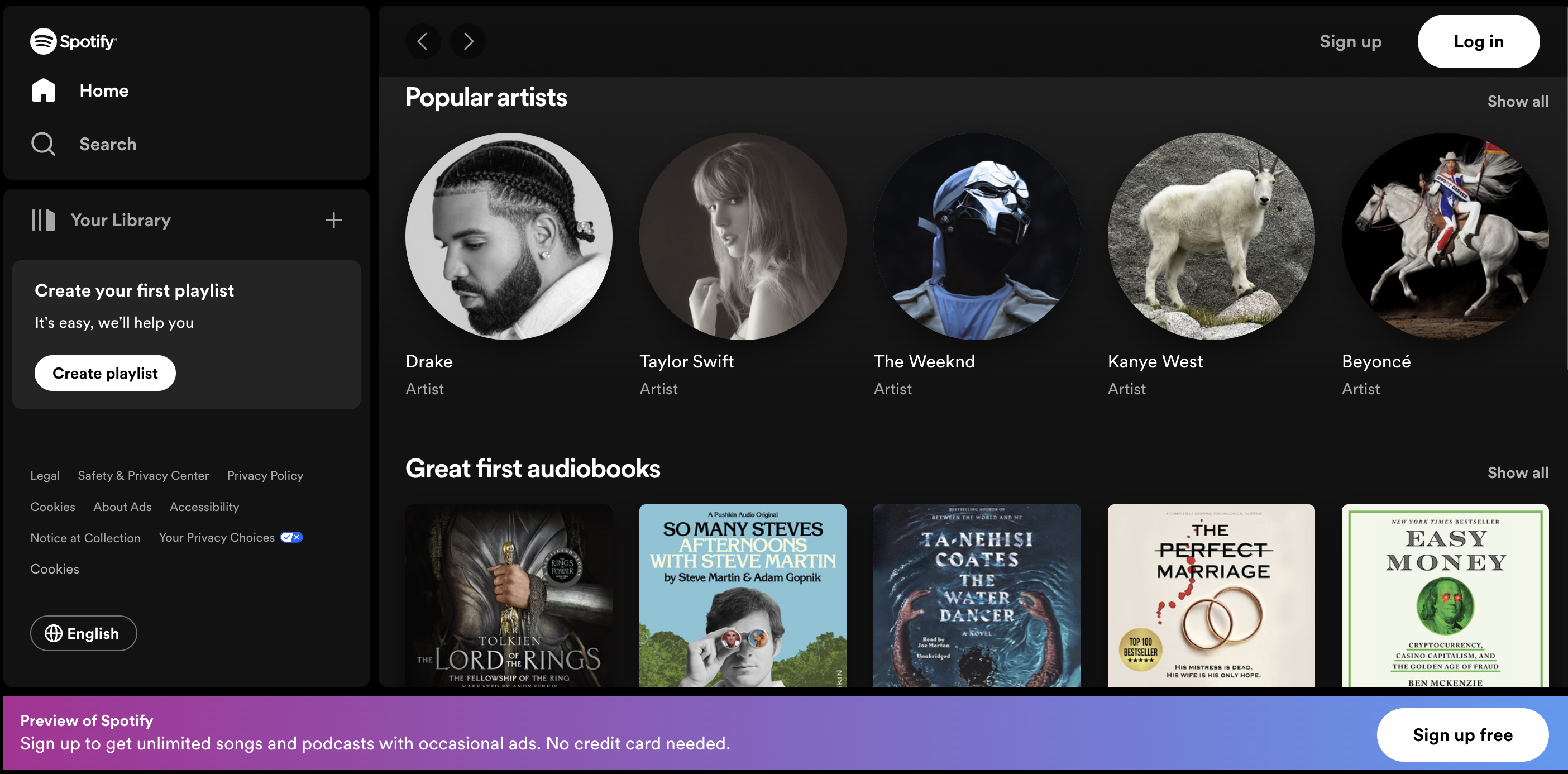Open The Perfect Marriage audiobook cover
This screenshot has width=1568, height=774.
coord(1211,595)
